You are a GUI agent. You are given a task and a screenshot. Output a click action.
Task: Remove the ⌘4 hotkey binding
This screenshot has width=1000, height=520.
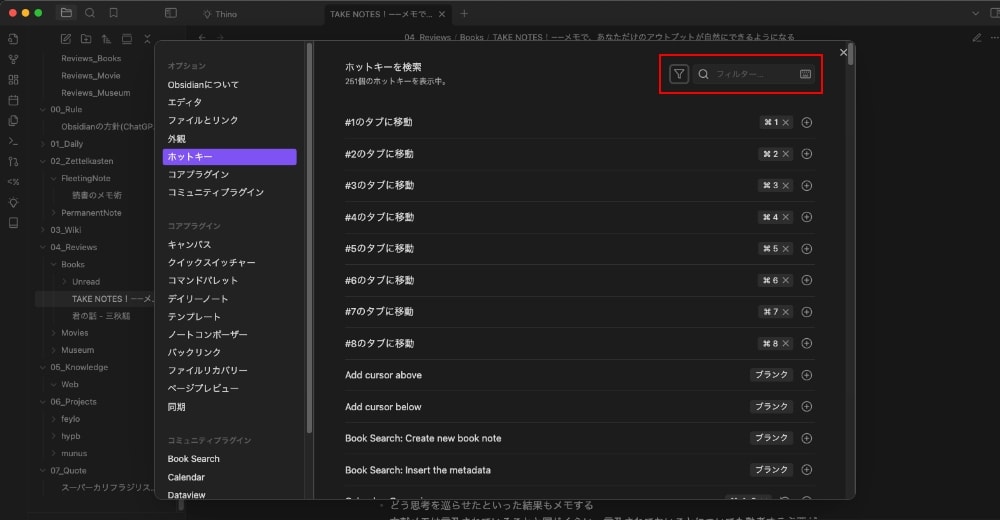tap(786, 217)
